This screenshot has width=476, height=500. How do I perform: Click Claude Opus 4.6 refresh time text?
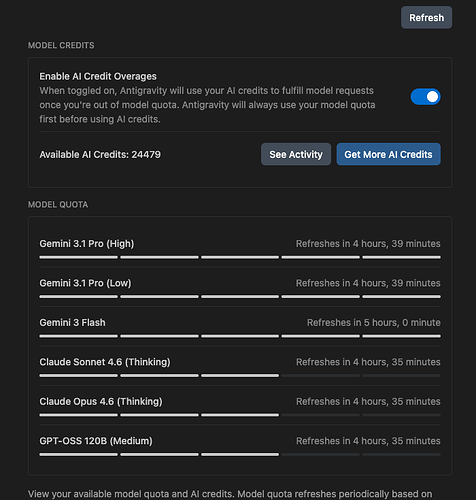click(368, 402)
